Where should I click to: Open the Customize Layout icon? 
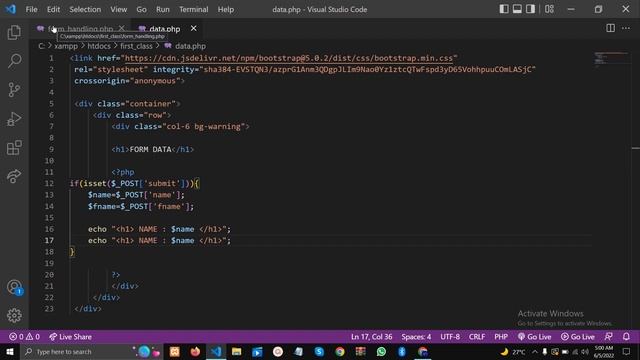coord(549,9)
